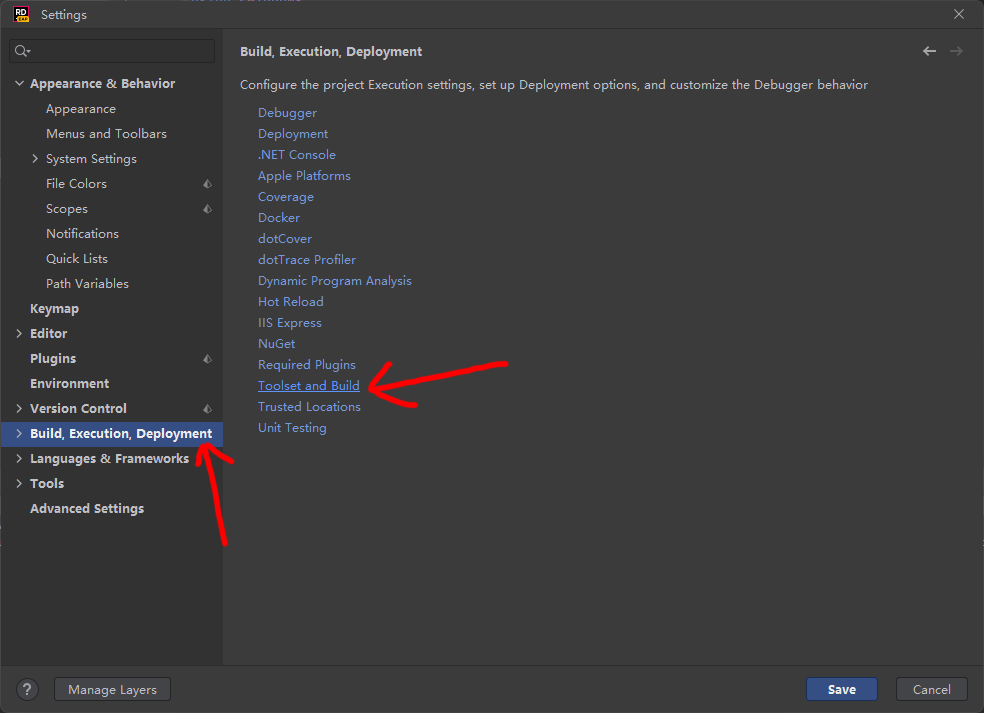The width and height of the screenshot is (984, 713).
Task: Go forward with the right arrow
Action: pos(956,51)
